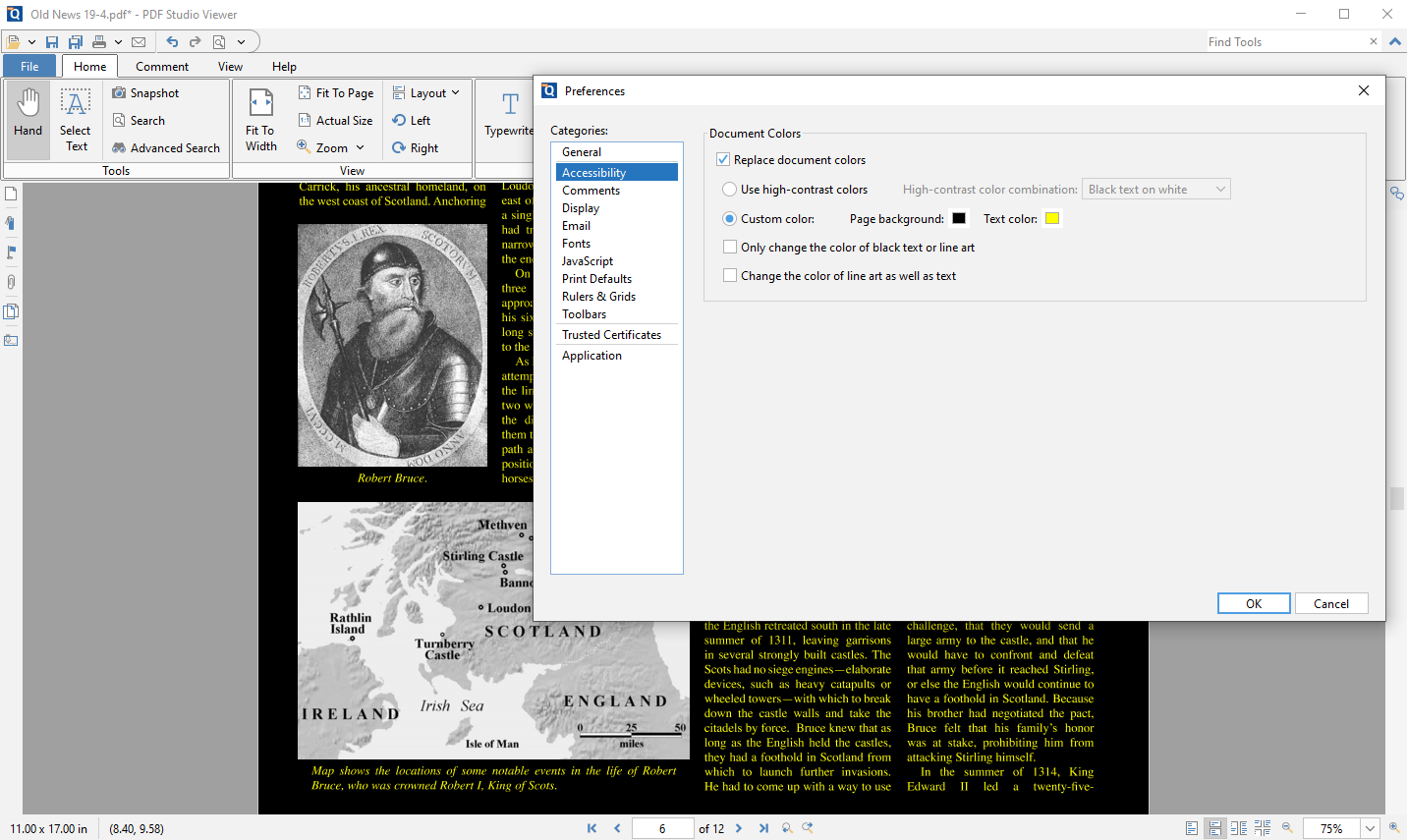Set view to Actual Size
This screenshot has height=840, width=1407.
point(335,121)
